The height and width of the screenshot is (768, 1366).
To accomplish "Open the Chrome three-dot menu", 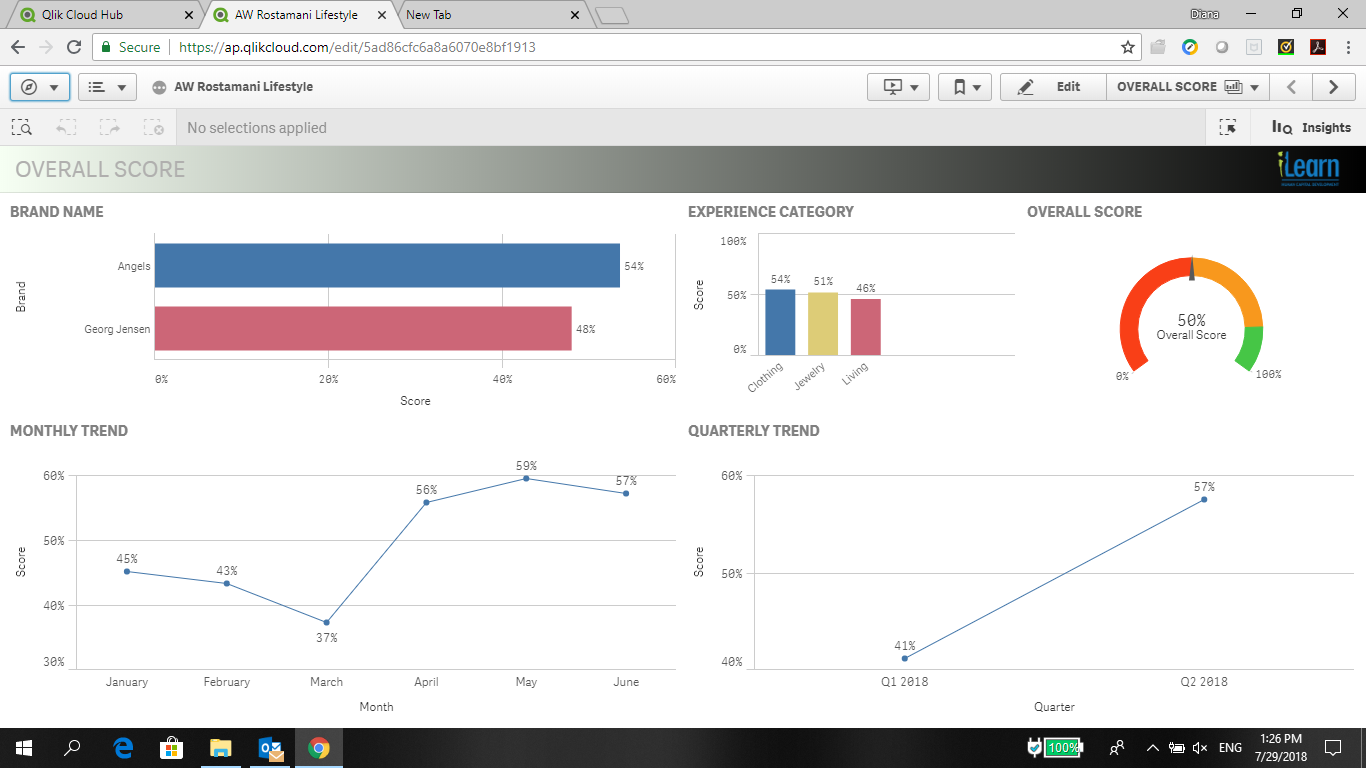I will (x=1347, y=47).
